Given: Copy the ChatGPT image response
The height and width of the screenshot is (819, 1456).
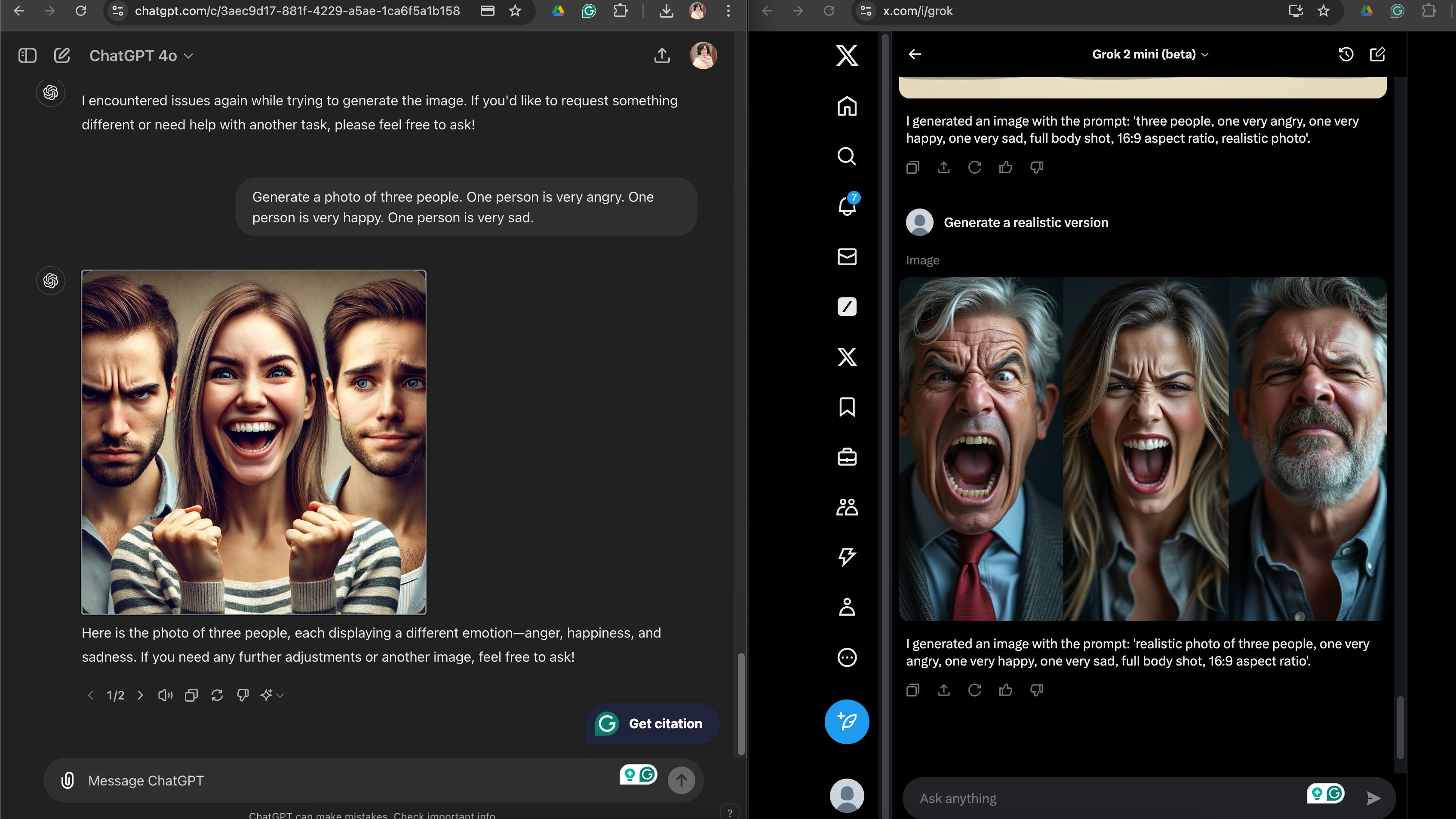Looking at the screenshot, I should click(191, 695).
